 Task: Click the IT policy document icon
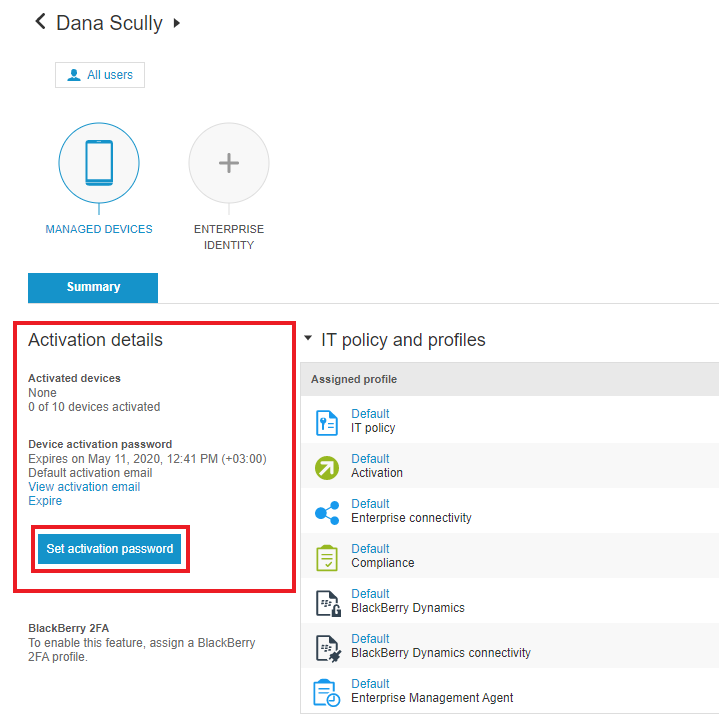(327, 422)
